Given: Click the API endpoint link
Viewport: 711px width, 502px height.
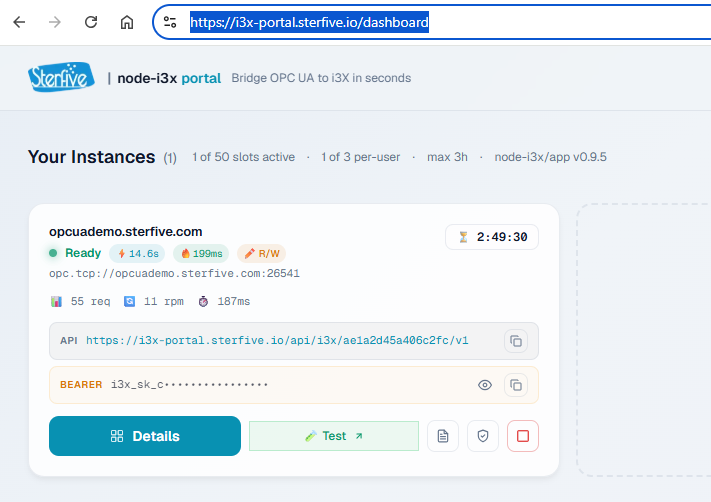Looking at the screenshot, I should point(277,341).
